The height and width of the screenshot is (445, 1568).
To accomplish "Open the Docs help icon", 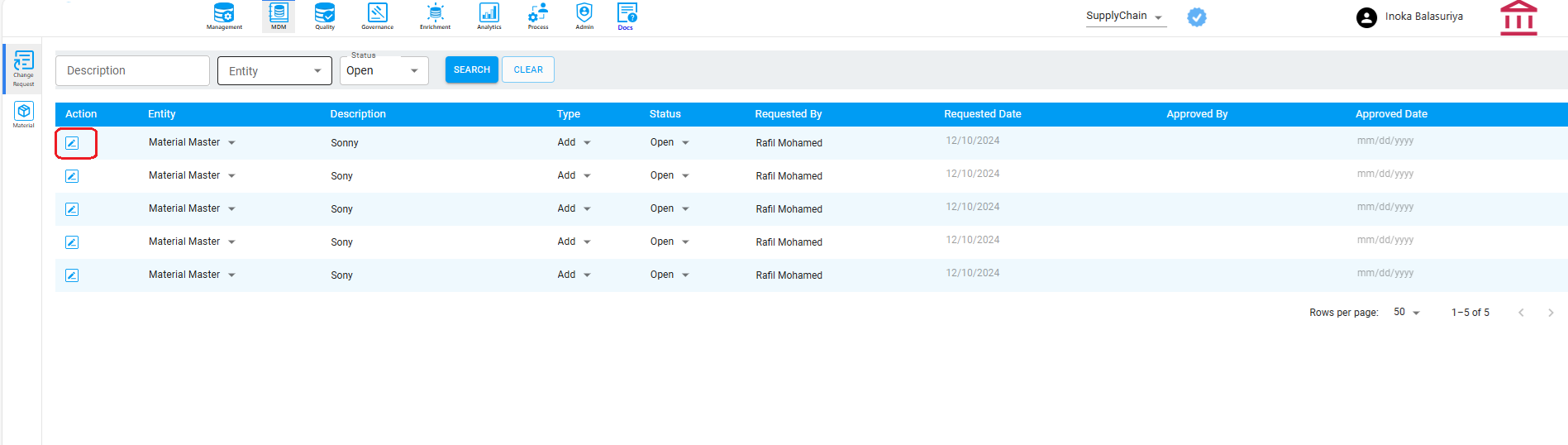I will [x=627, y=16].
